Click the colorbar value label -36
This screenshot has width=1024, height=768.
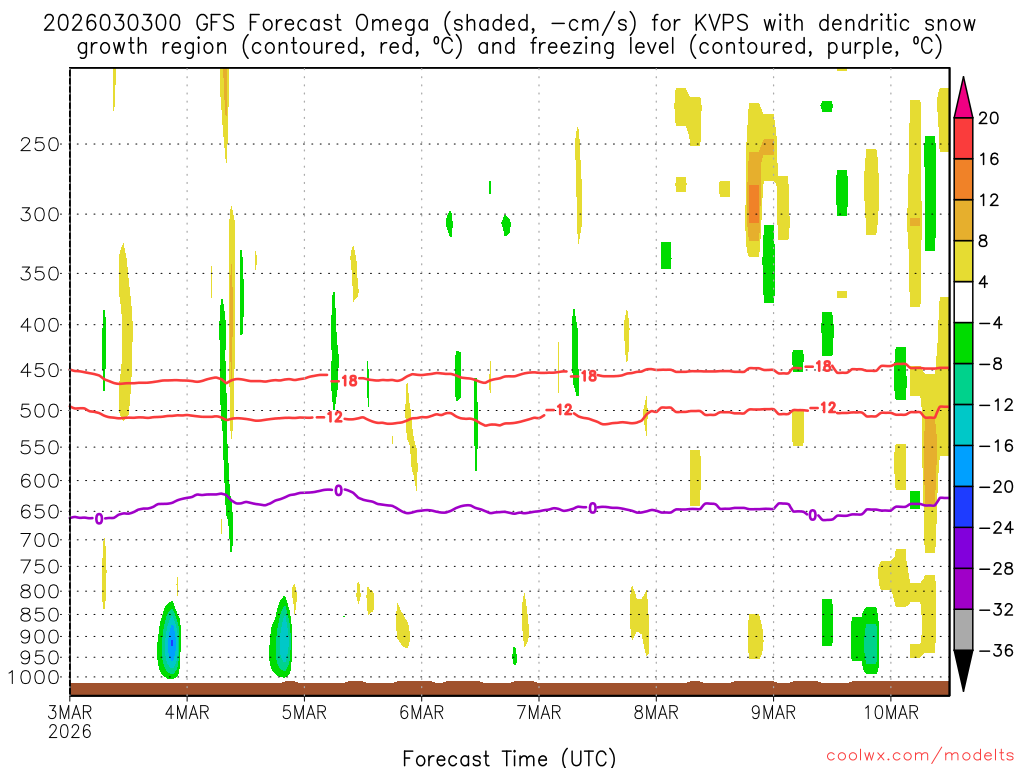pyautogui.click(x=996, y=650)
